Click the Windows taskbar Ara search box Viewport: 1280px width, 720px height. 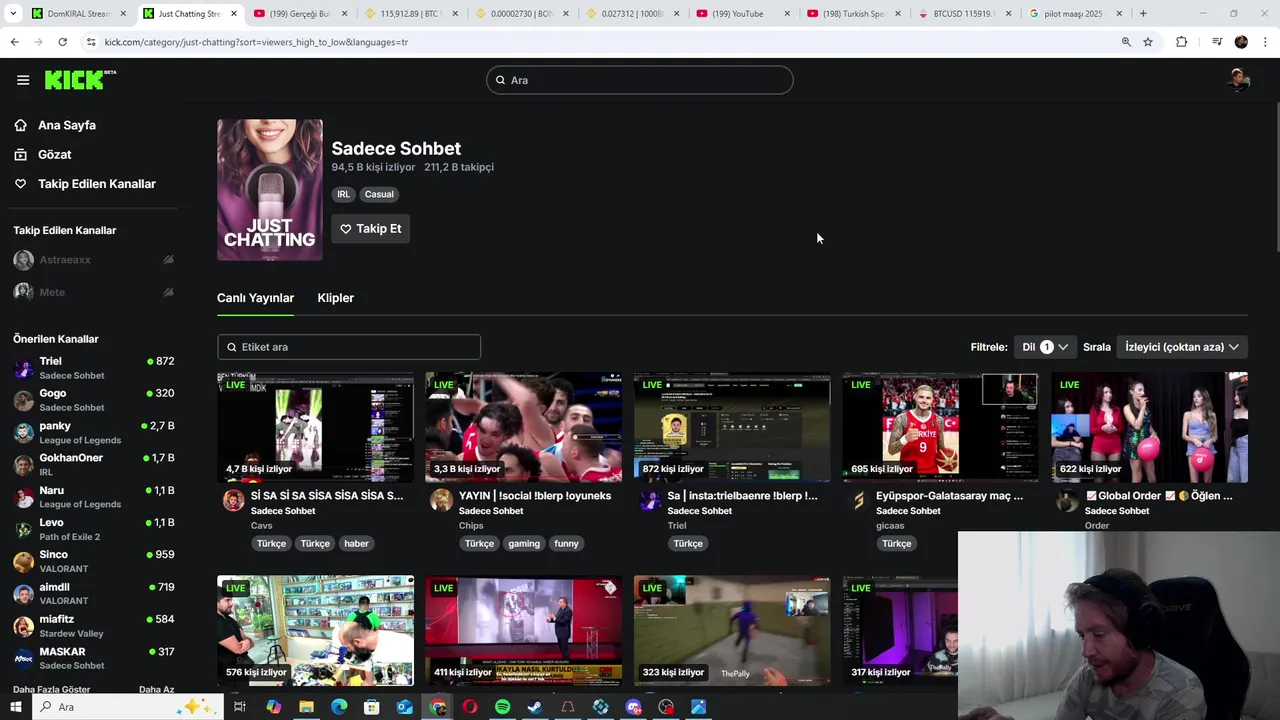pos(128,707)
